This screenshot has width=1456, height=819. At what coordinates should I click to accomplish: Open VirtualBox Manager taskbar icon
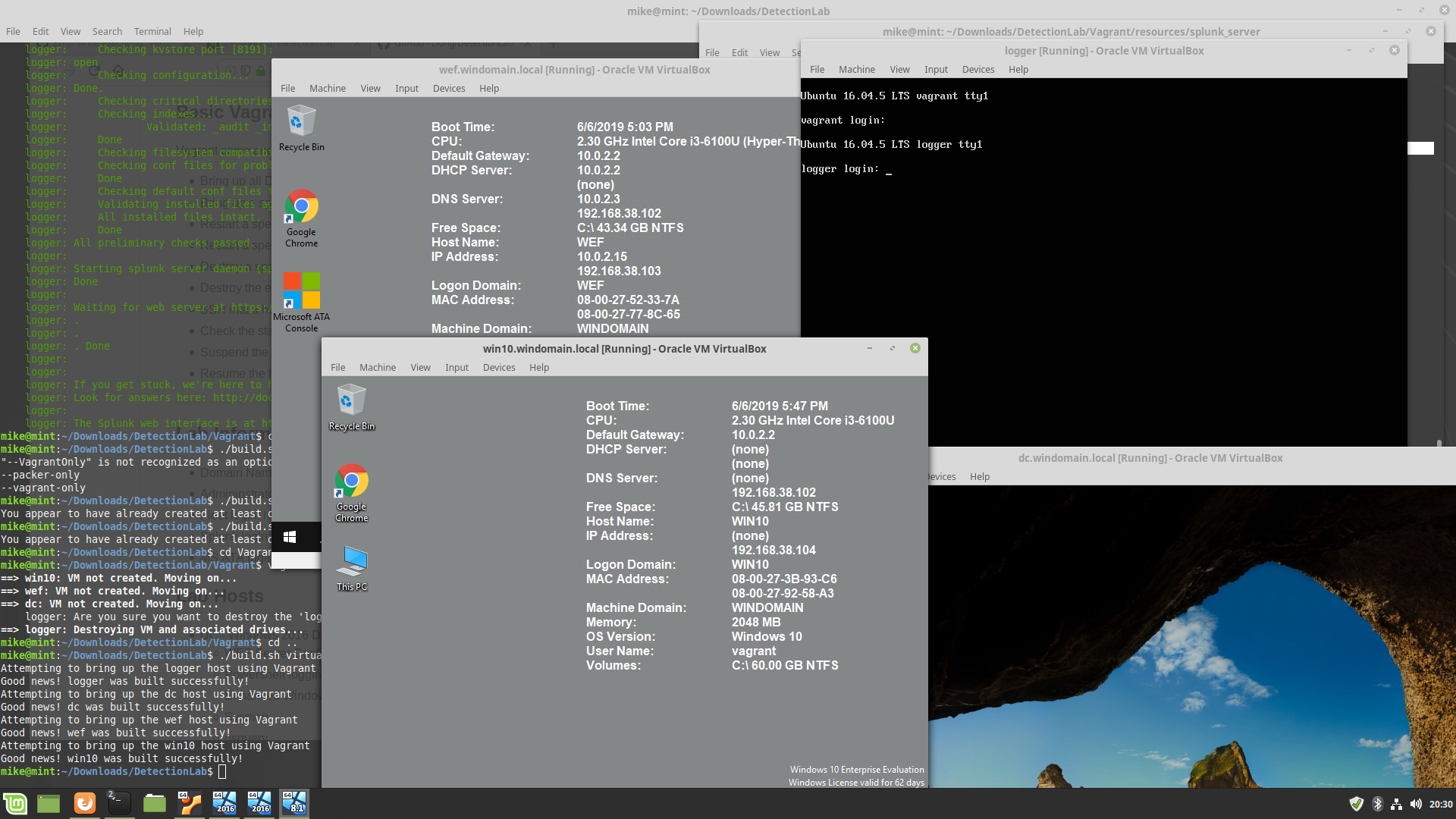point(190,803)
